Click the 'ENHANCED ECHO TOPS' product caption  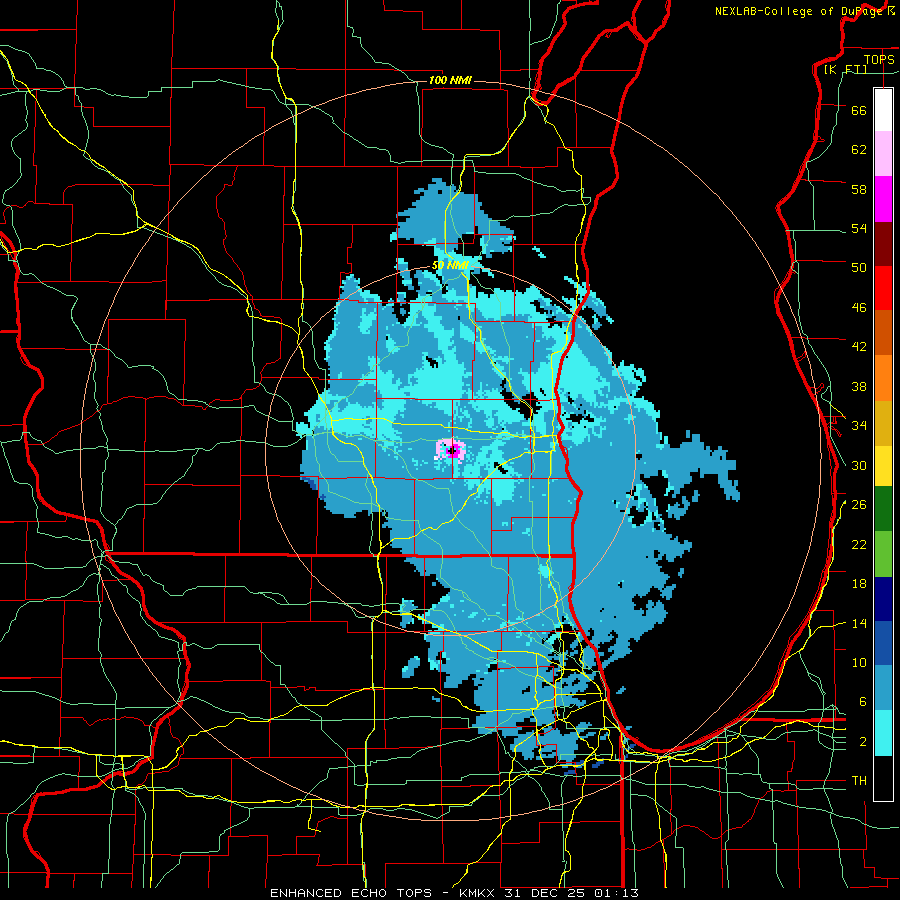[x=351, y=893]
